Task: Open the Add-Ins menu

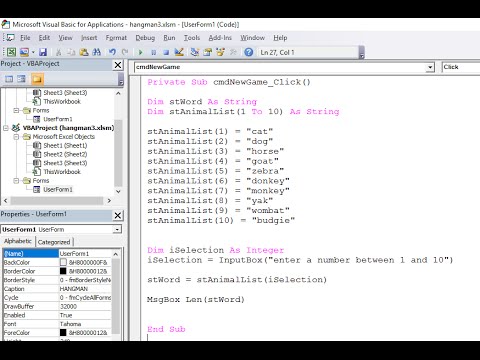Action: (x=220, y=38)
